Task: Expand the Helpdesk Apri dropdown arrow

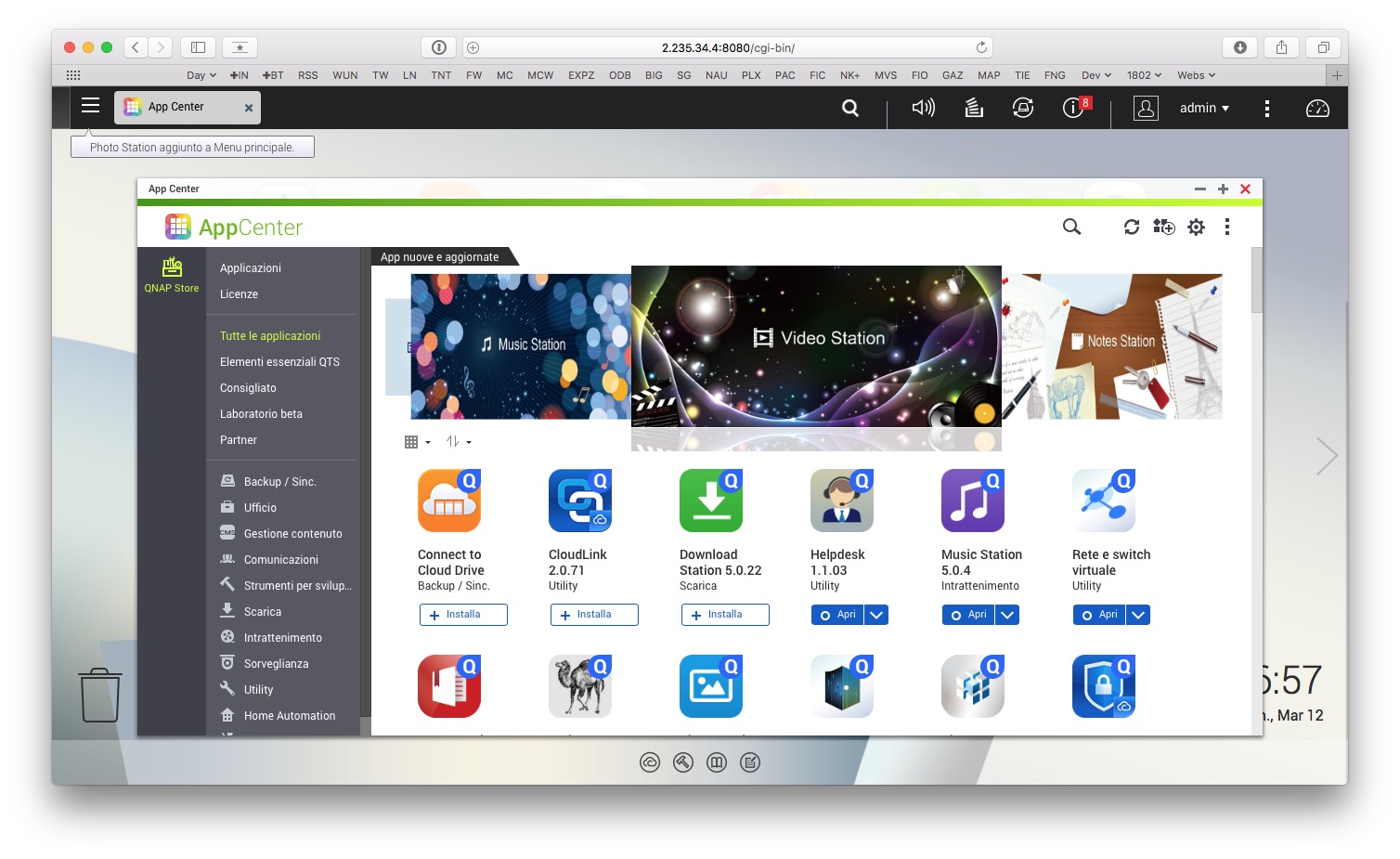Action: click(x=876, y=615)
